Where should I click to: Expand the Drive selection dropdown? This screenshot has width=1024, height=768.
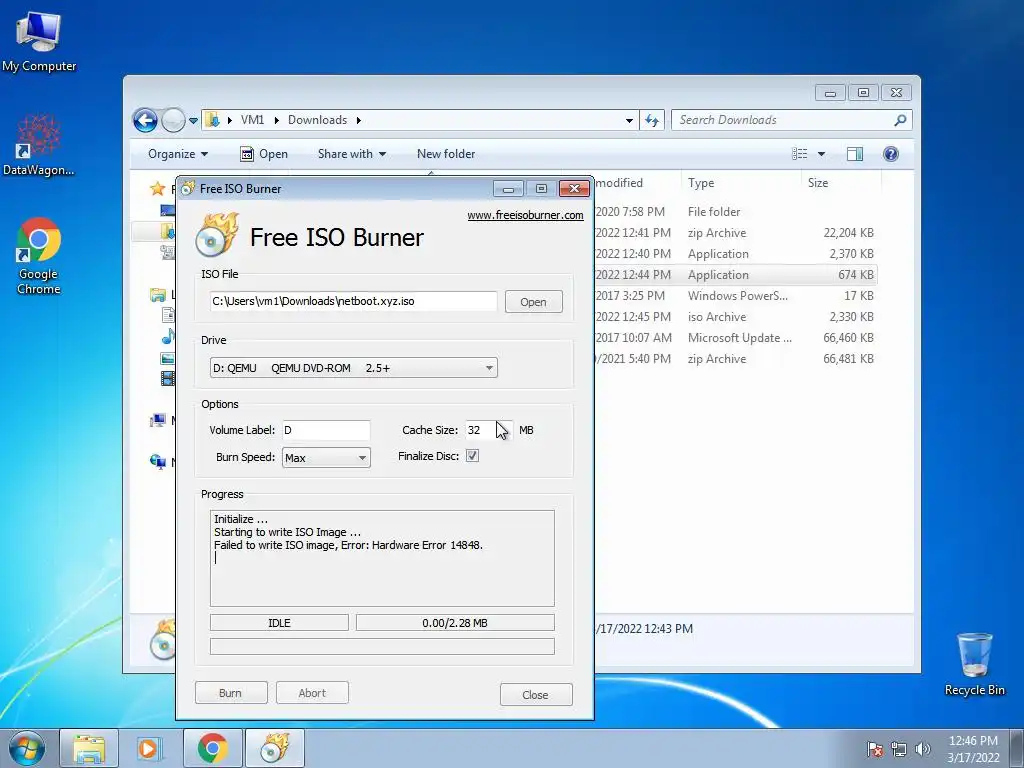pyautogui.click(x=488, y=368)
